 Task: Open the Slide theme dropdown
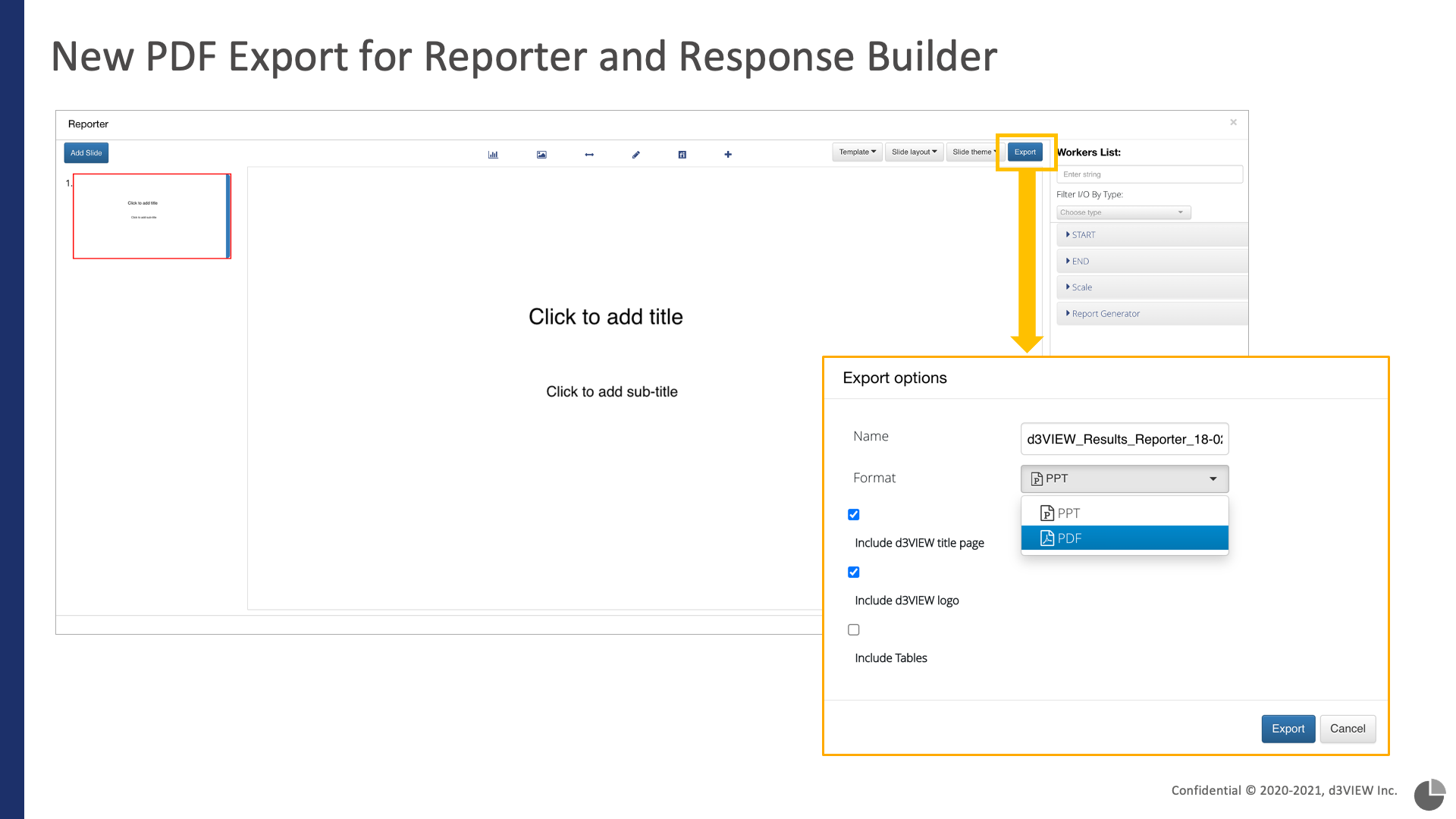pyautogui.click(x=974, y=152)
